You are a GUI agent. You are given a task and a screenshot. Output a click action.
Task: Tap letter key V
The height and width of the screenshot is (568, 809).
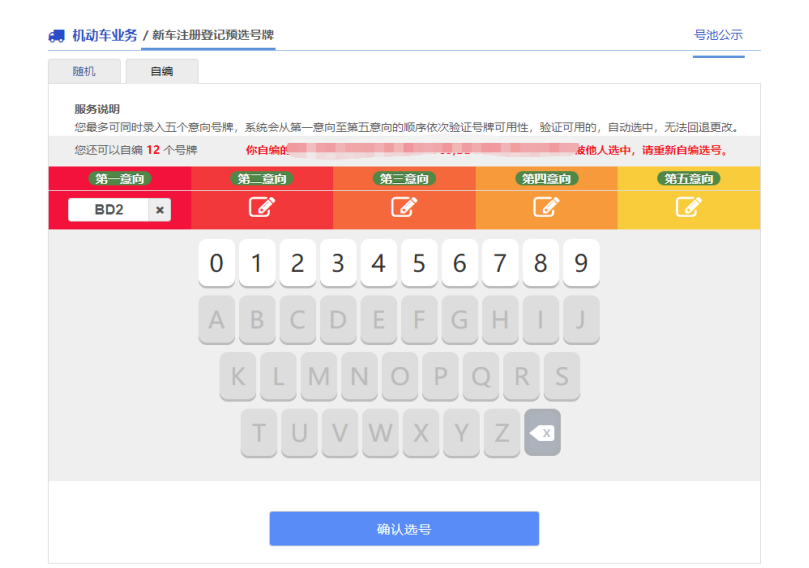pyautogui.click(x=340, y=433)
